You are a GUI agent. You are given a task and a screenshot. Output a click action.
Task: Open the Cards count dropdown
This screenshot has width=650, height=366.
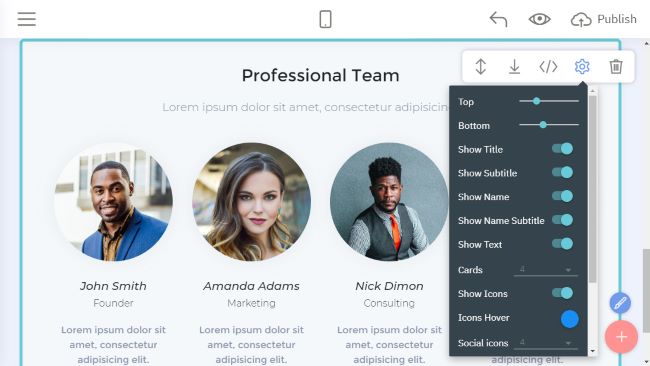546,269
